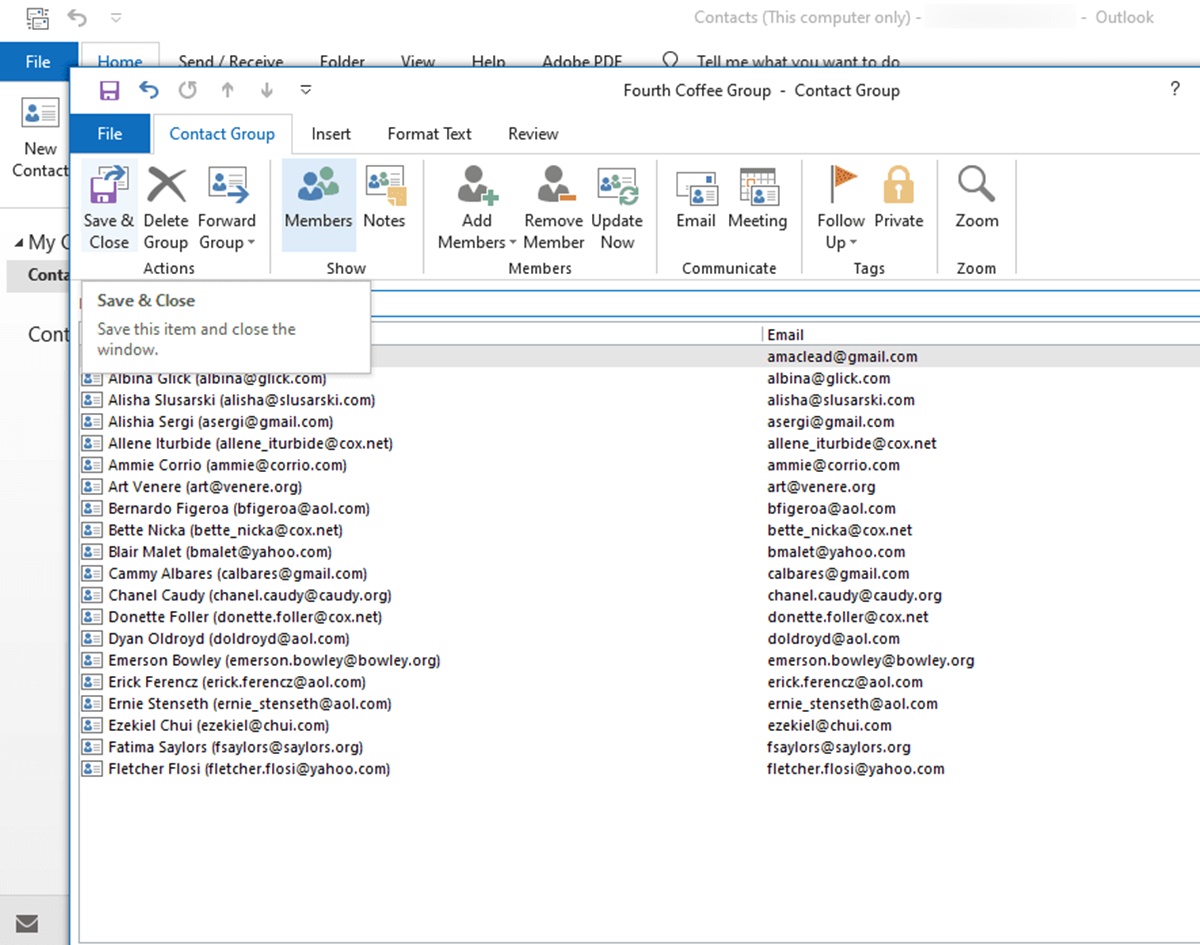Select the Bernardo Figeroa member row

[239, 509]
